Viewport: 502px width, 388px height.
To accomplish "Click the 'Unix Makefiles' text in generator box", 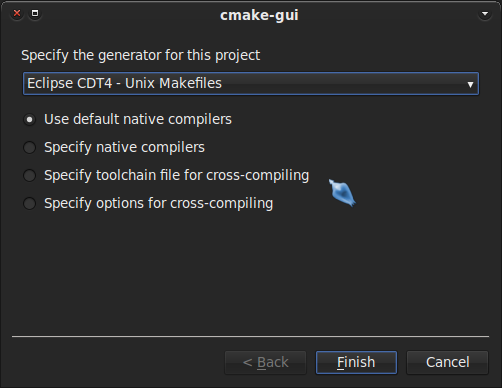I will click(173, 83).
